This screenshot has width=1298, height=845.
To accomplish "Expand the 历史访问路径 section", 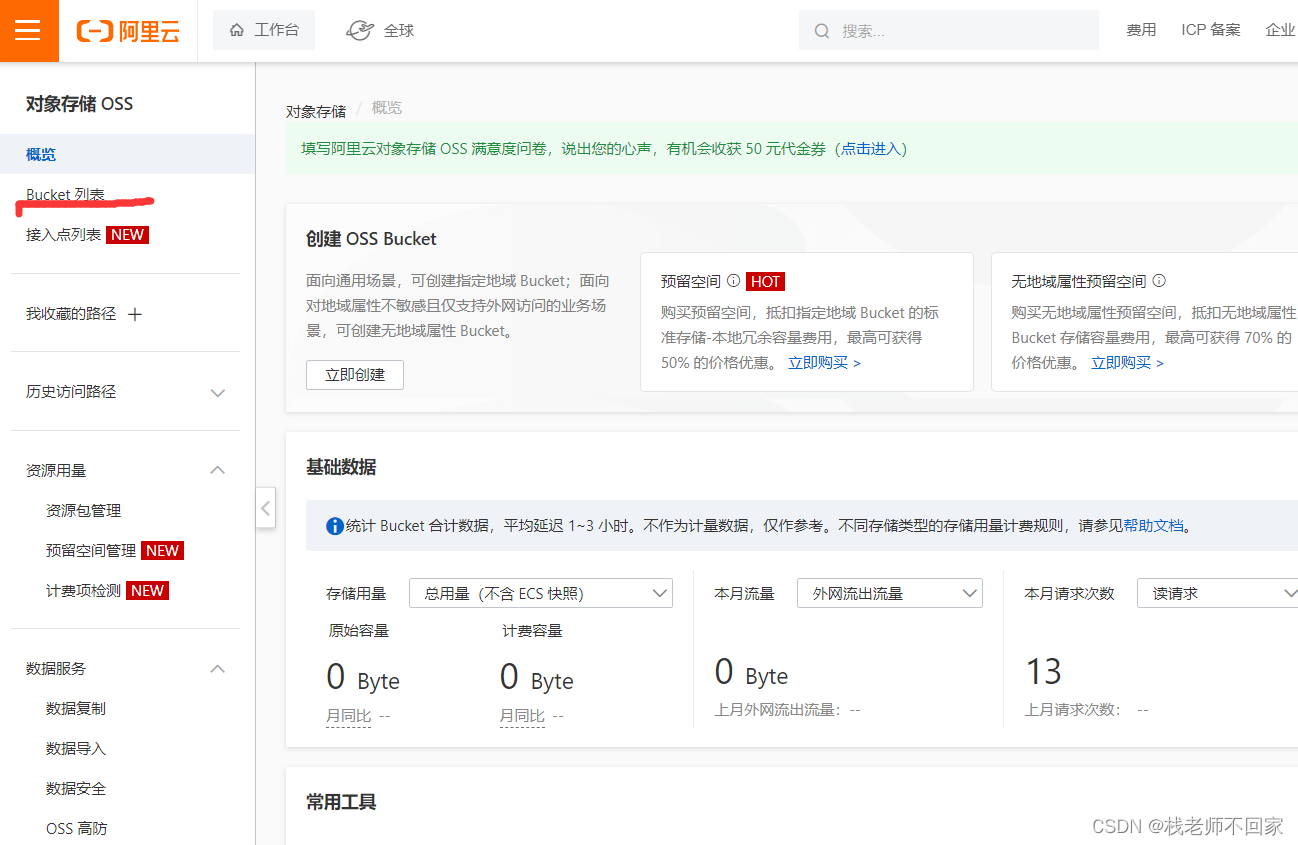I will [x=218, y=393].
